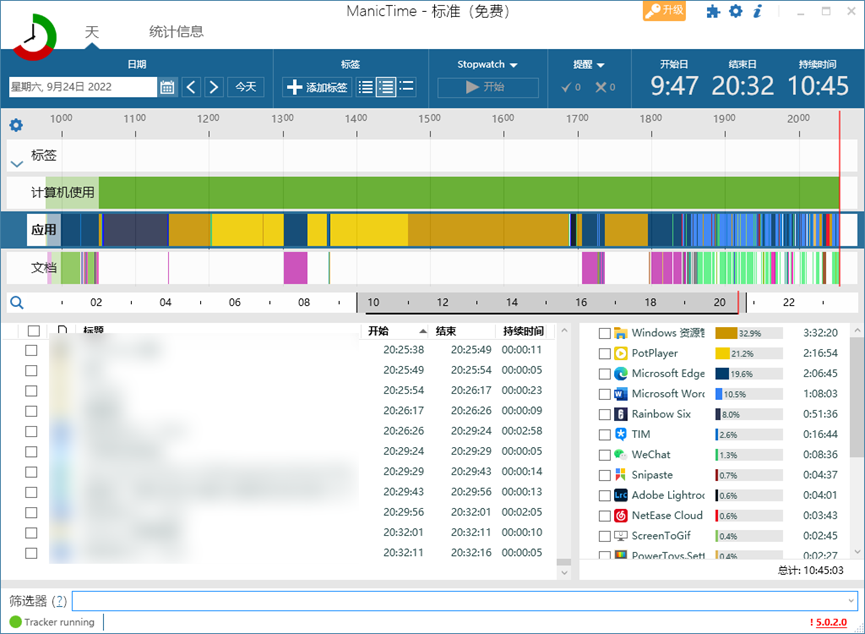Collapse the 标签 timeline row chevron
865x634 pixels.
[16, 163]
